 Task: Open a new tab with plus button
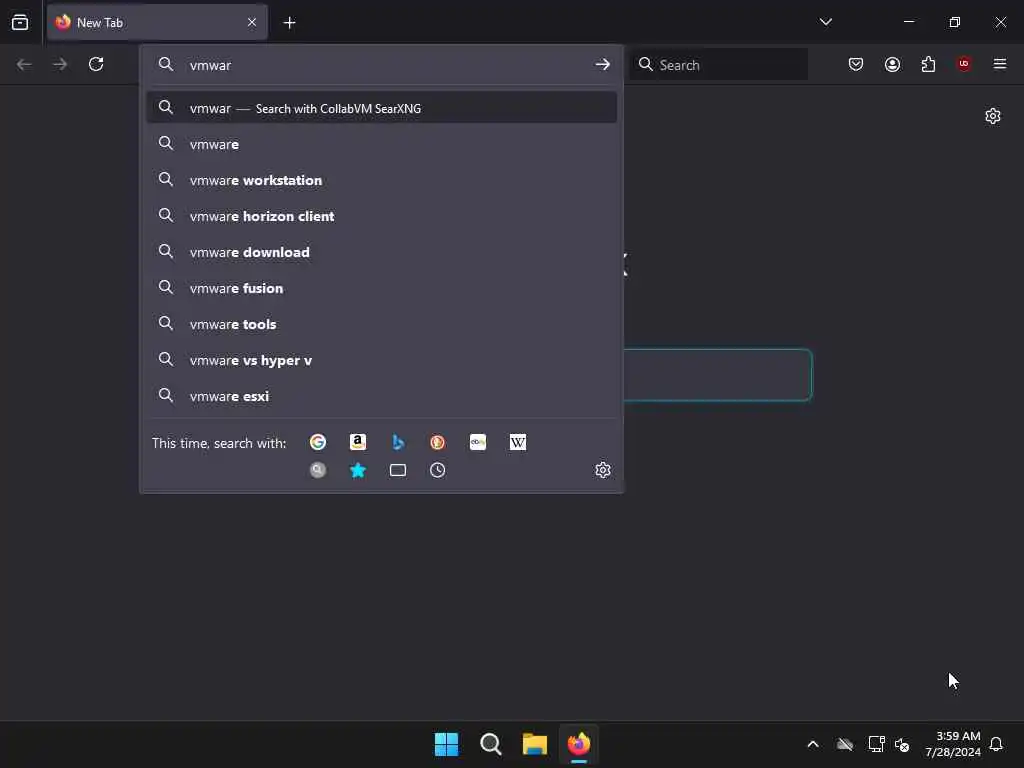[289, 23]
